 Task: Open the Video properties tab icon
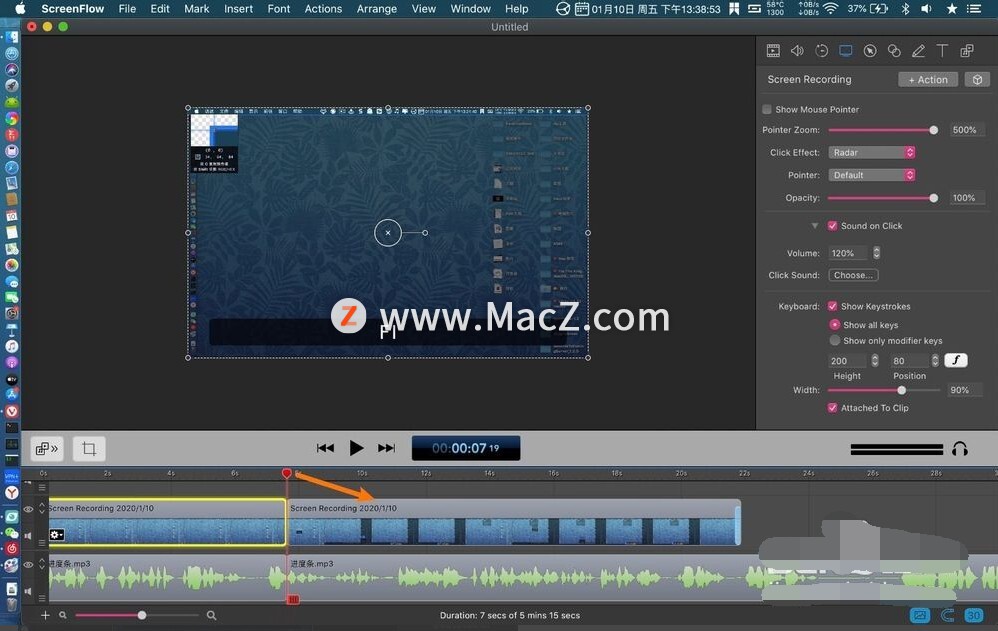click(x=773, y=51)
